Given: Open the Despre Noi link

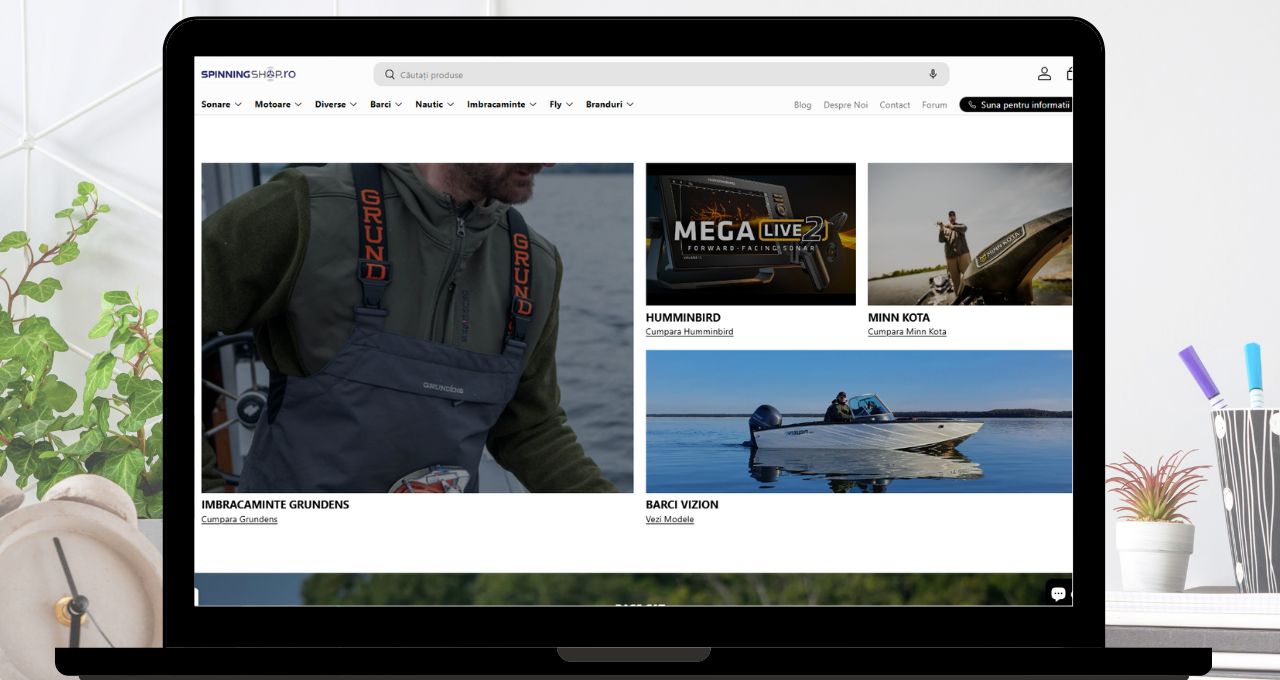Looking at the screenshot, I should point(846,105).
